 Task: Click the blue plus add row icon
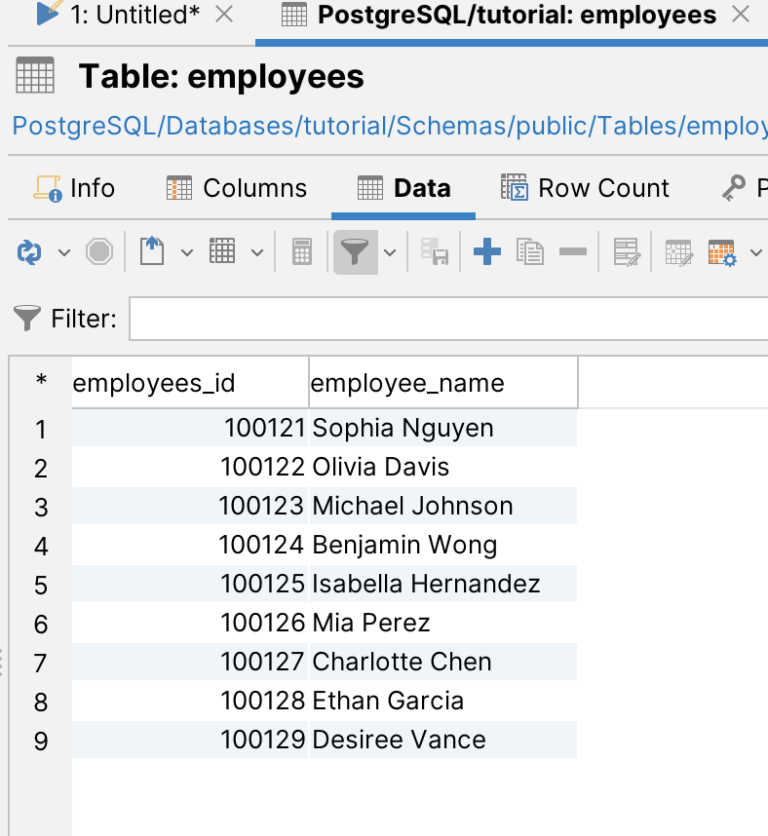coord(487,253)
